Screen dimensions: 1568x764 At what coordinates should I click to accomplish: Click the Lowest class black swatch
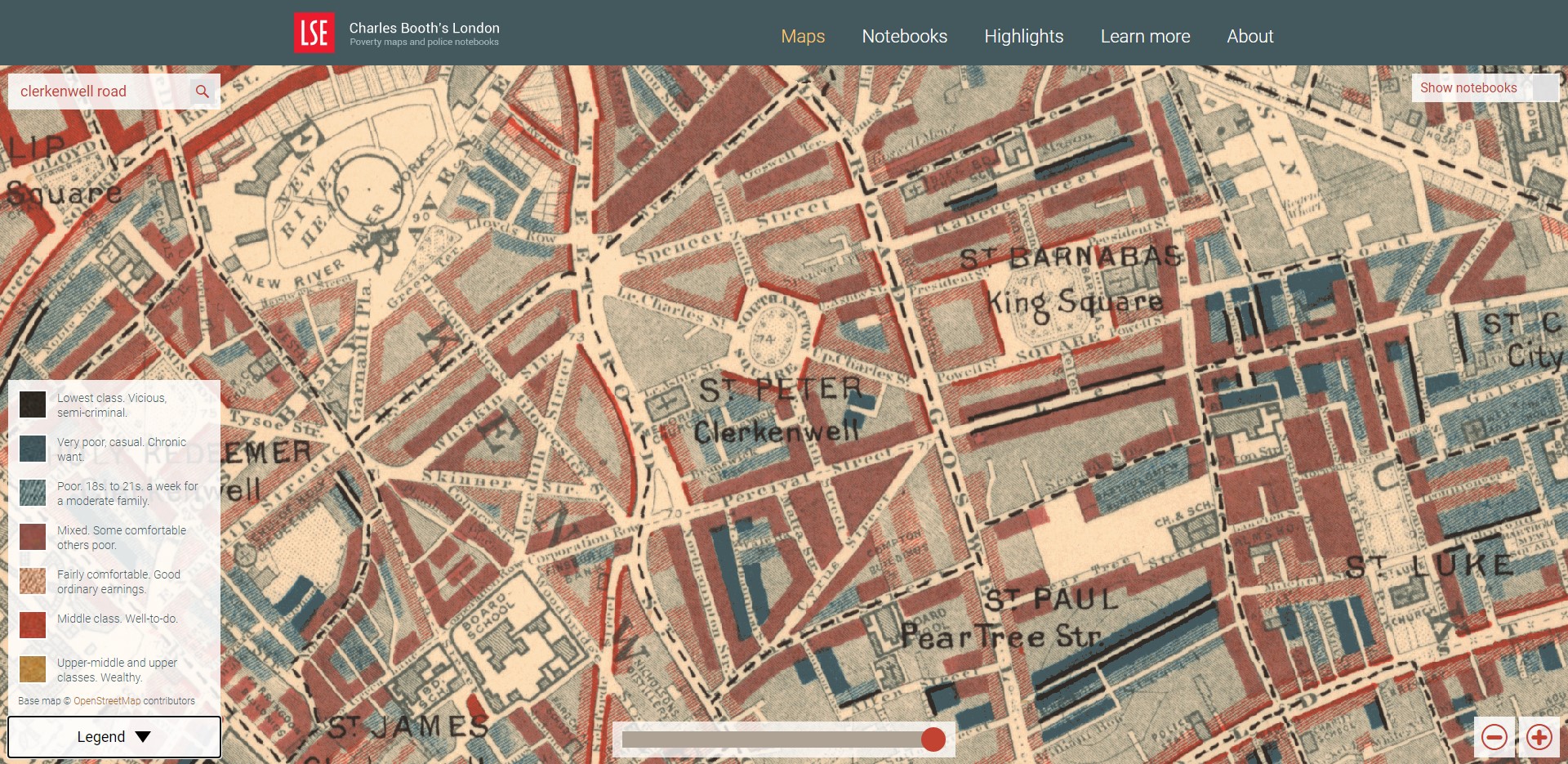(x=33, y=404)
